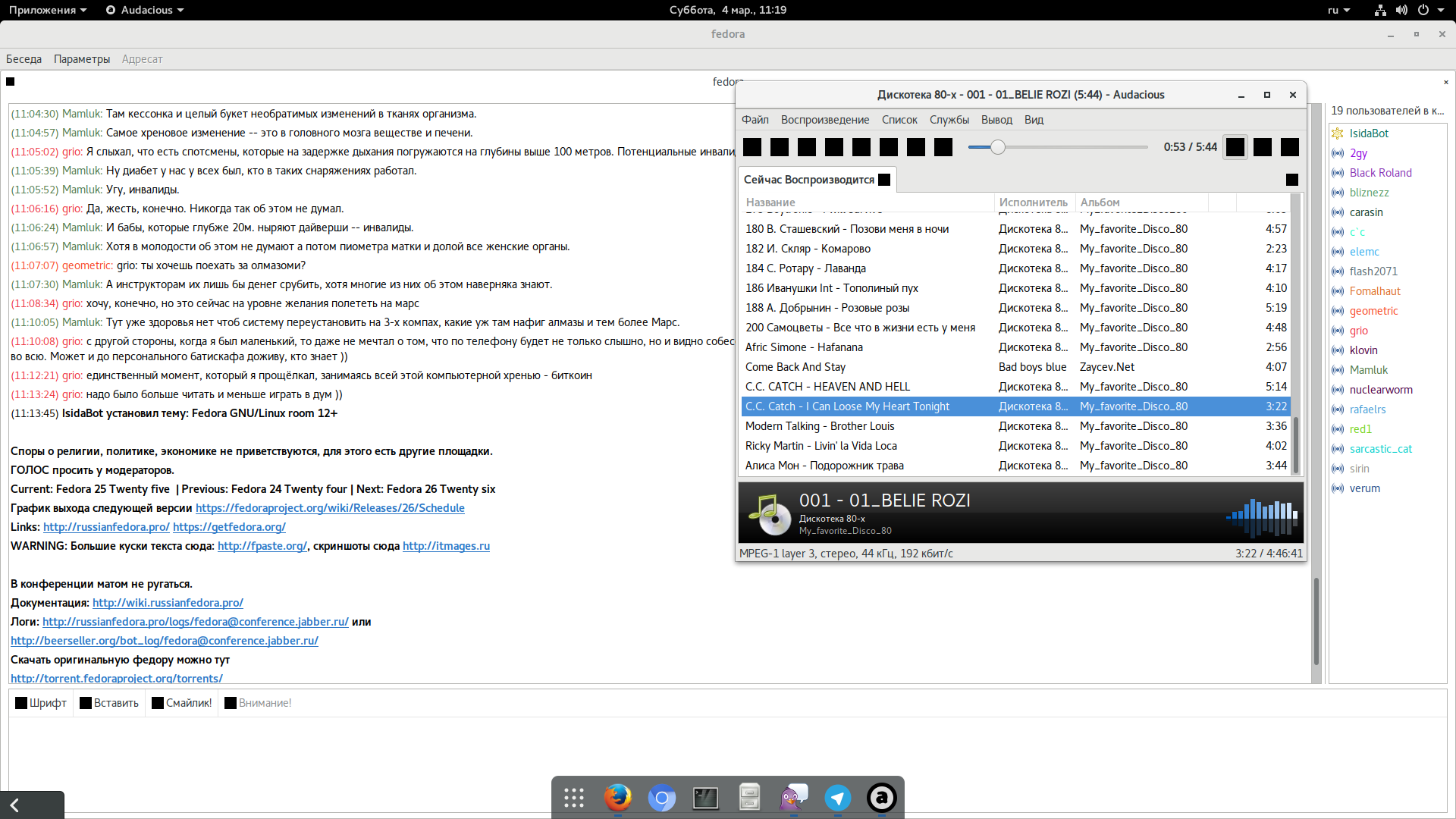This screenshot has width=1456, height=819.
Task: Open the top bar date and time
Action: tap(728, 10)
